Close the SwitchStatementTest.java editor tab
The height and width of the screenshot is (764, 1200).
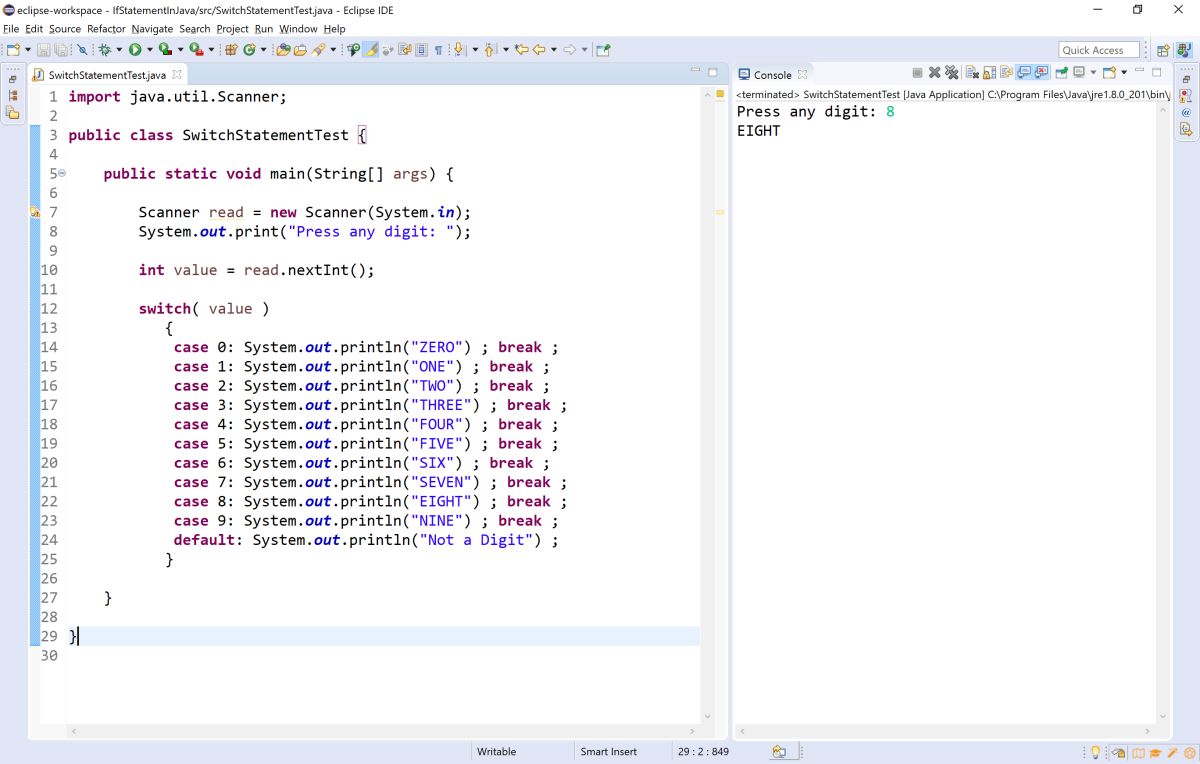tap(178, 75)
